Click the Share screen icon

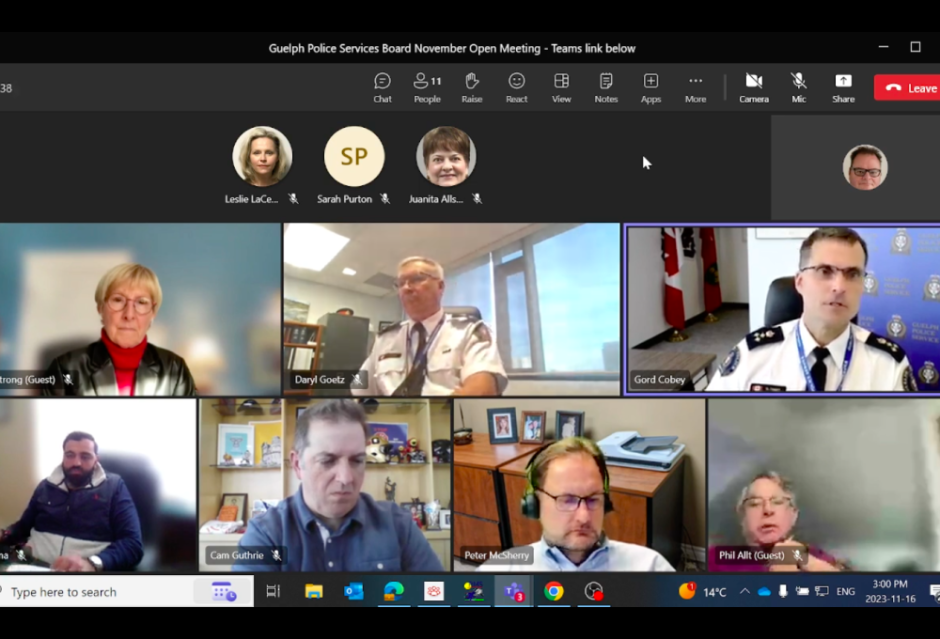pos(843,87)
